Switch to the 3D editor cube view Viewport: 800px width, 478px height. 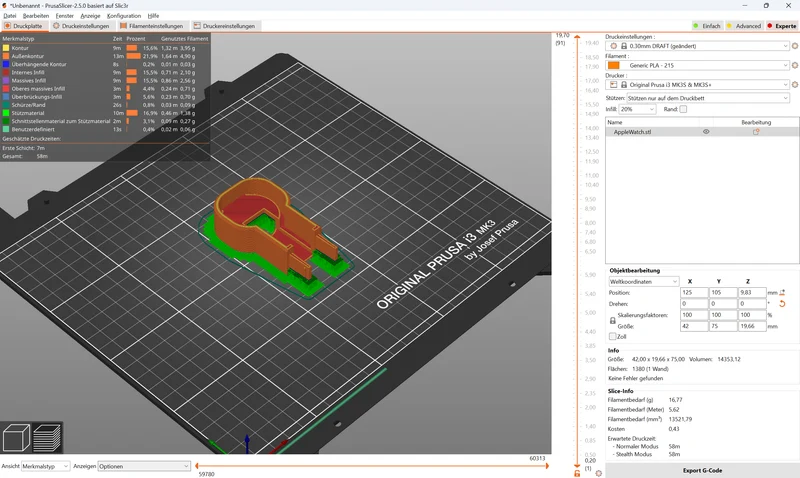tap(16, 438)
